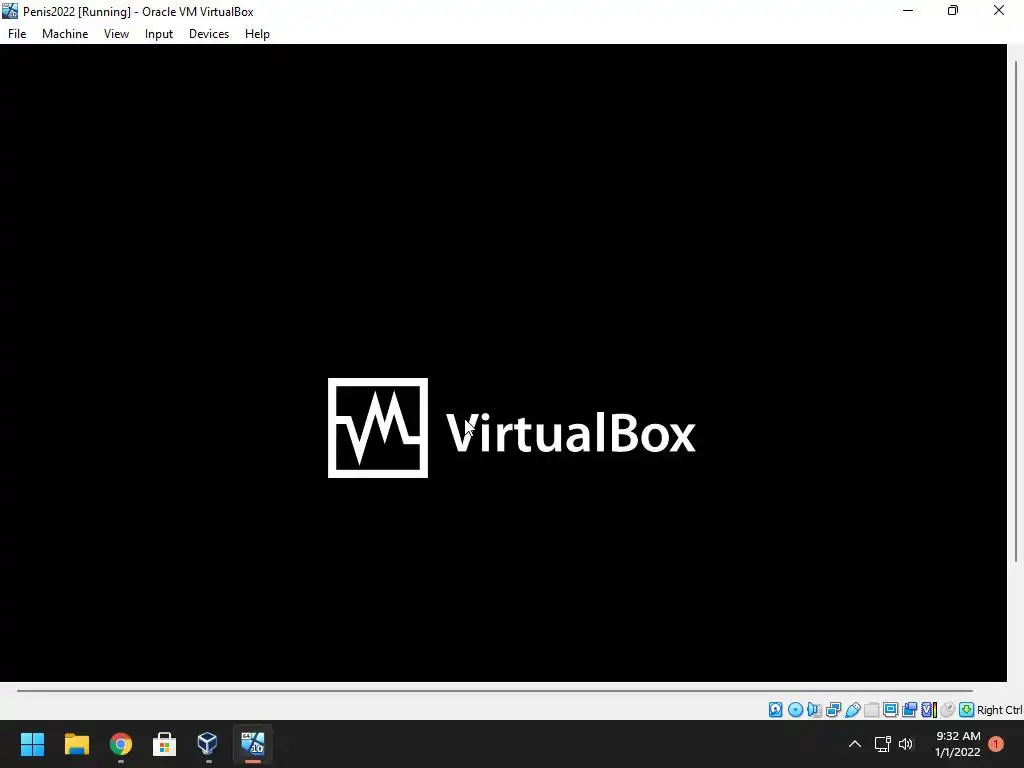This screenshot has width=1024, height=768.
Task: Click the network adapters status icon
Action: click(x=833, y=710)
